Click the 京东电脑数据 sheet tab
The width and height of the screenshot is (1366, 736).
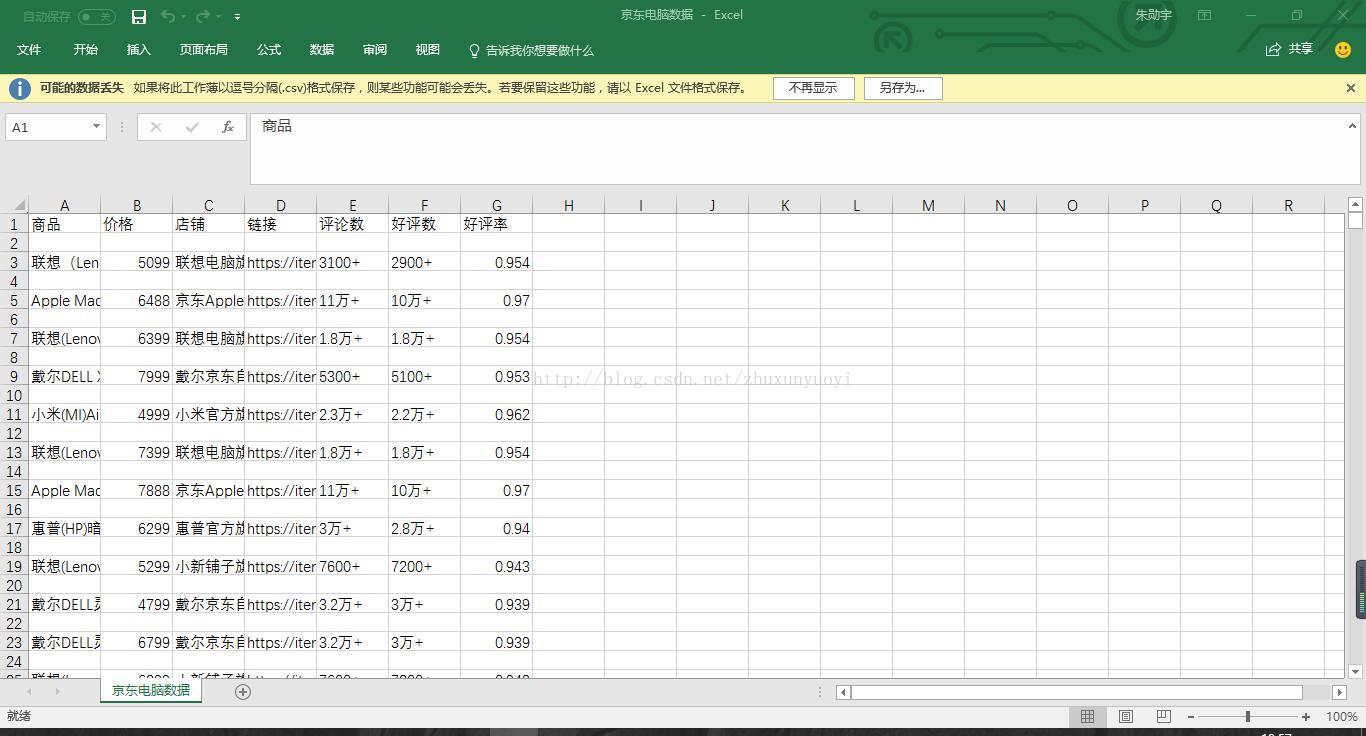coord(151,690)
